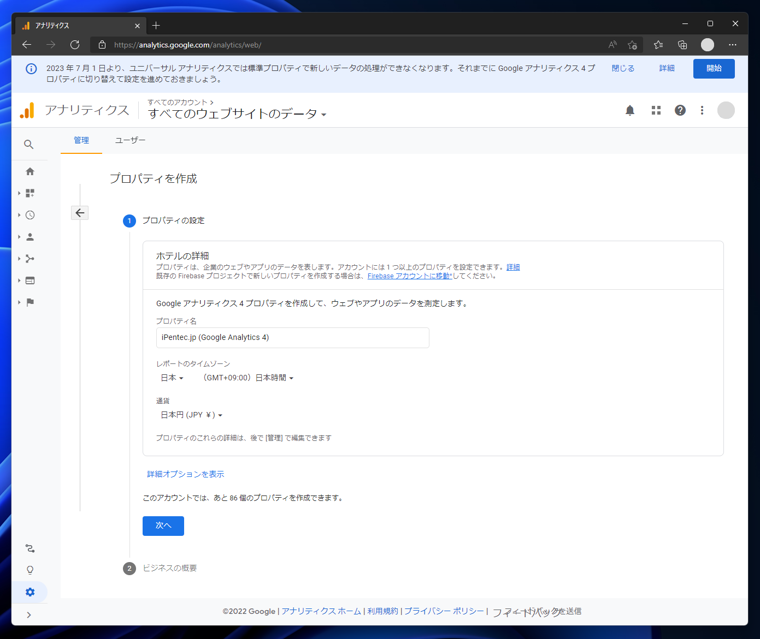Image resolution: width=760 pixels, height=639 pixels.
Task: Open the Audience person icon
Action: tap(30, 237)
